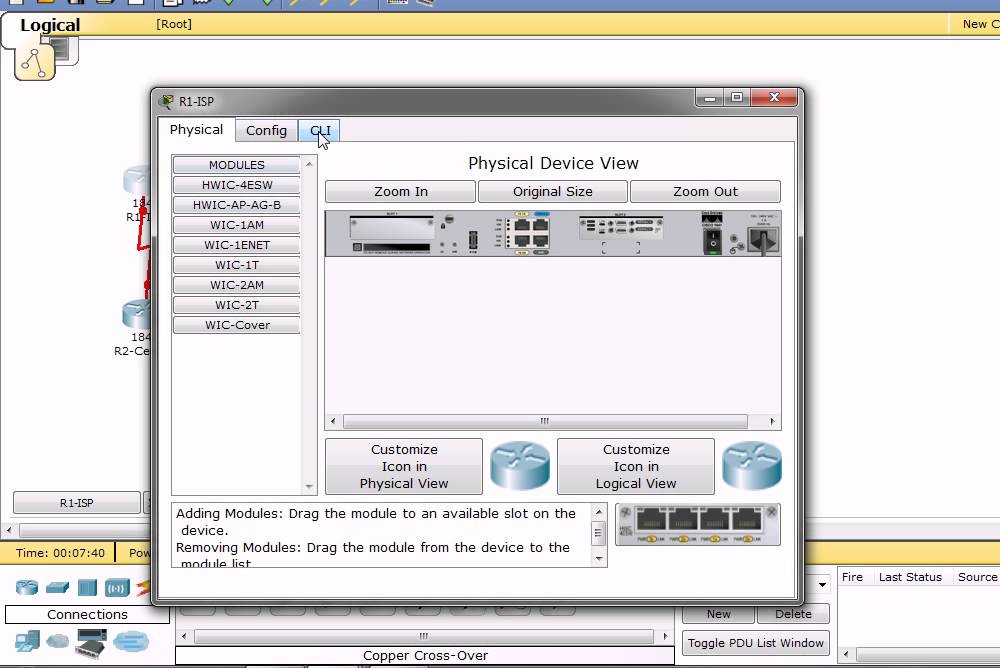Click the Logical workspace navigation icon
This screenshot has width=1000, height=668.
(x=36, y=62)
